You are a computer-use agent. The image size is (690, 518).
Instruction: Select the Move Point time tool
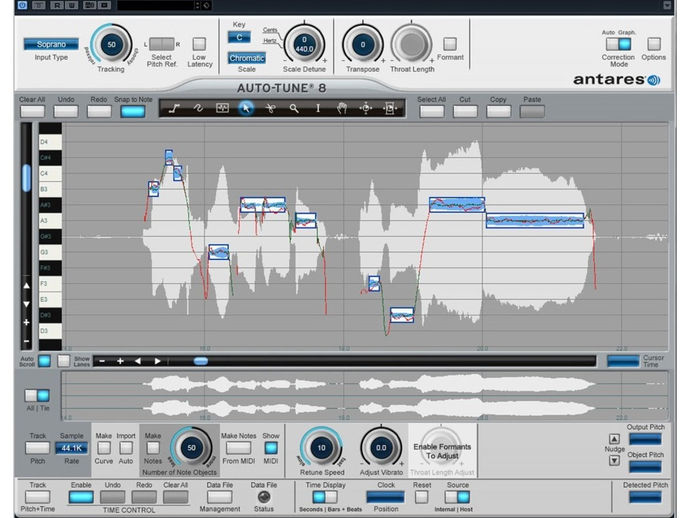[366, 108]
